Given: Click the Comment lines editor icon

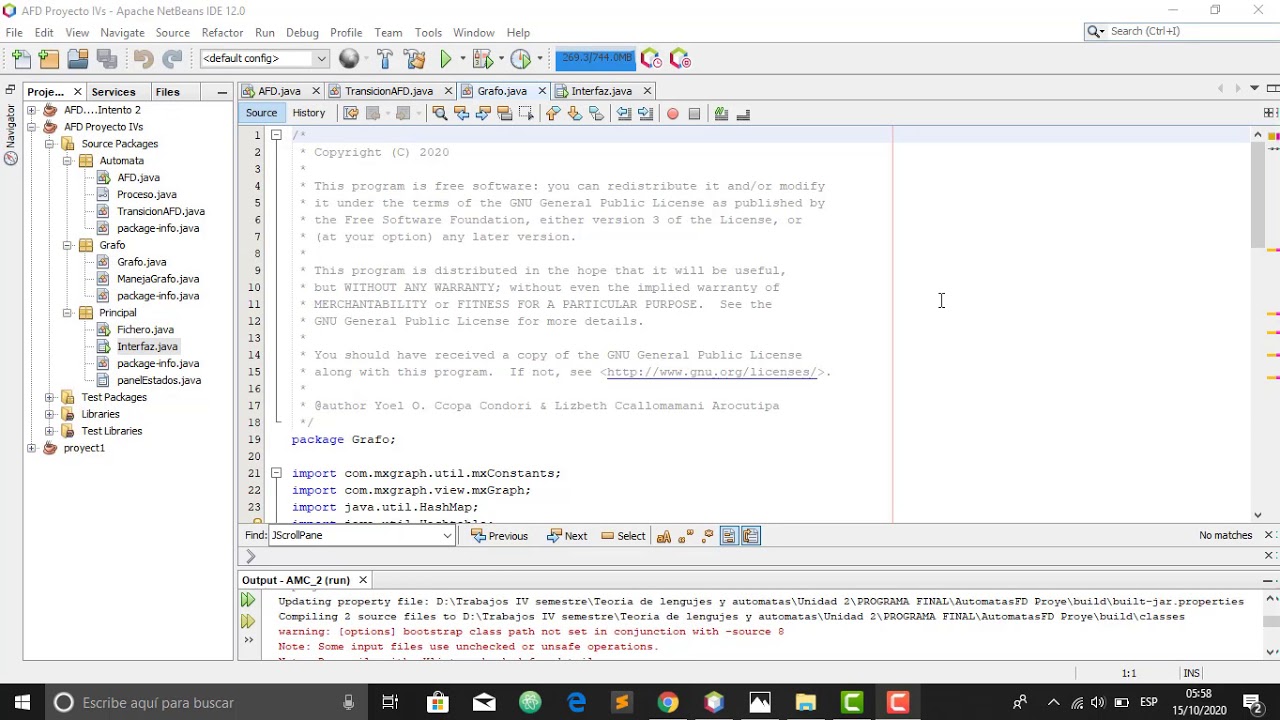Looking at the screenshot, I should 721,114.
